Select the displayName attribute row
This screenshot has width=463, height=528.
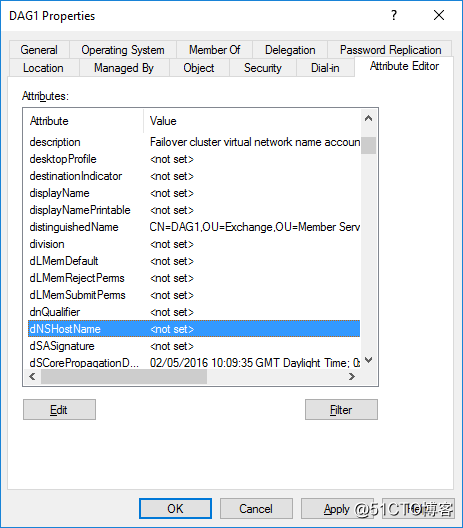point(194,193)
